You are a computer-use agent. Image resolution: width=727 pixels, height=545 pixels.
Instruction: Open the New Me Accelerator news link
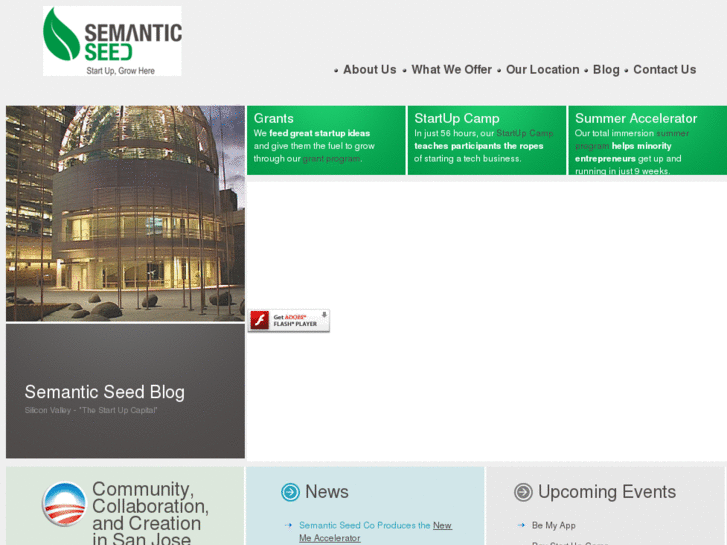[x=440, y=526]
